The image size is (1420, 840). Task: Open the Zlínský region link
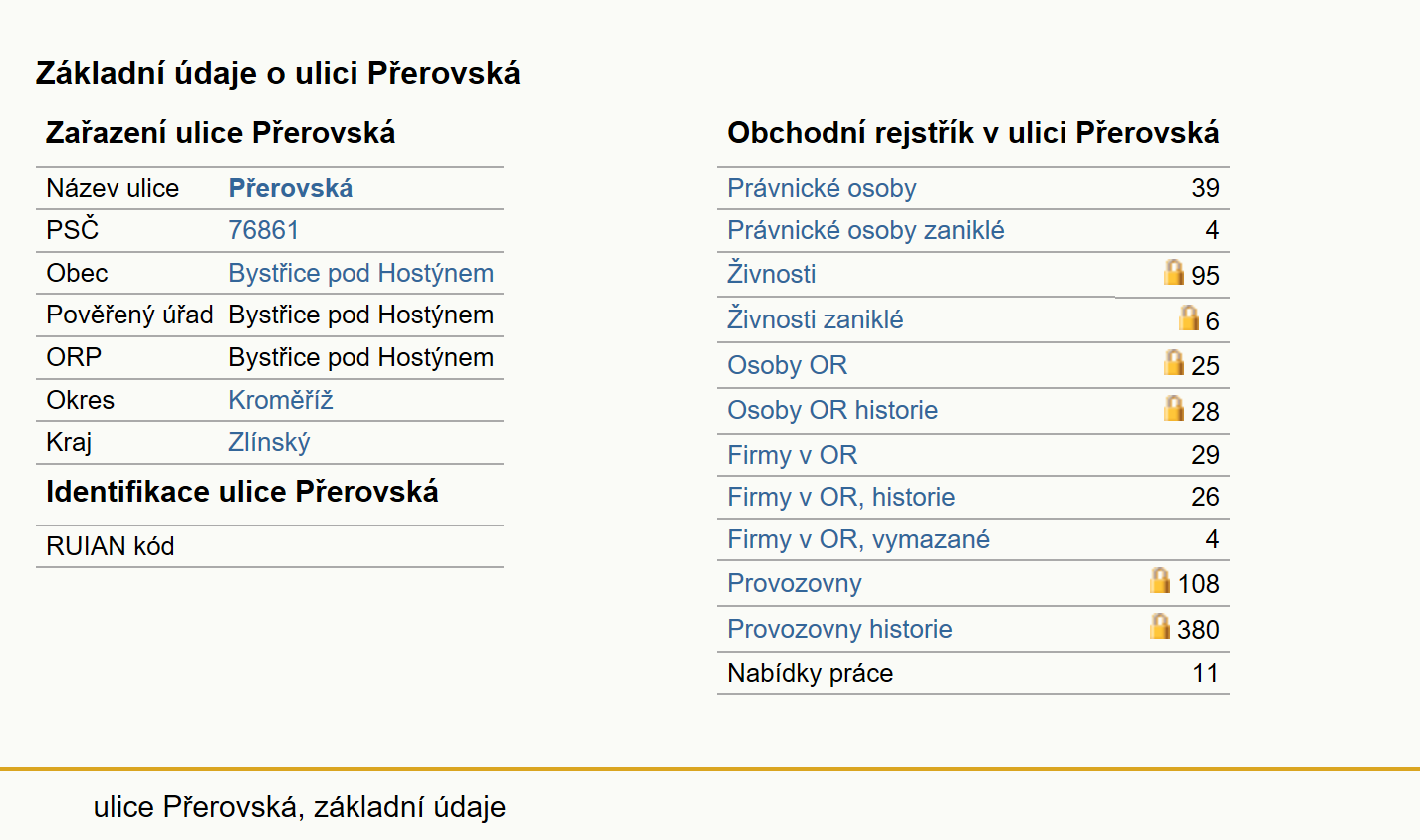[269, 442]
